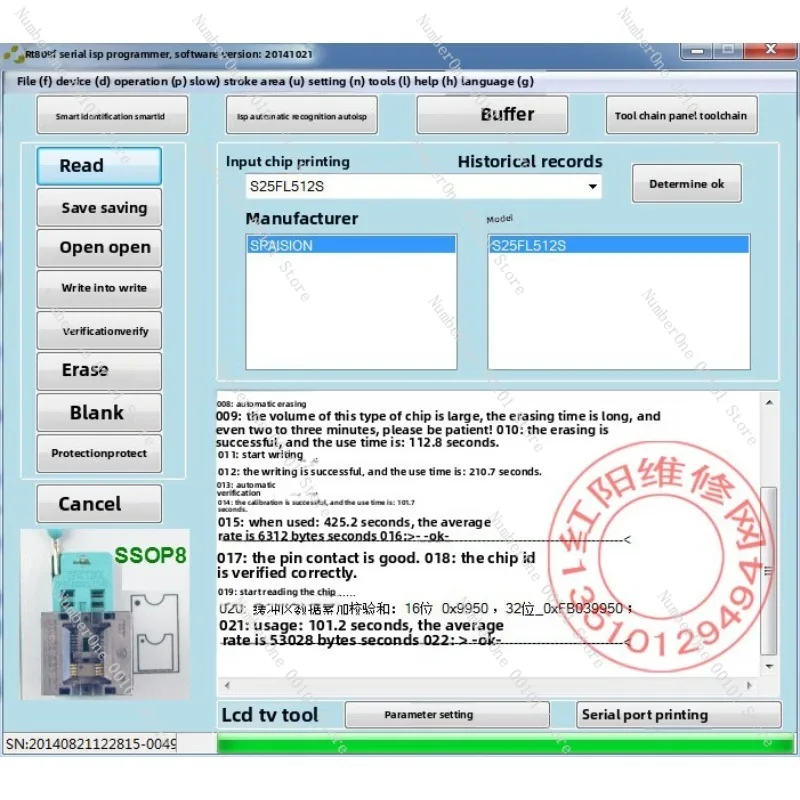Cancel the current operation
The height and width of the screenshot is (800, 800).
tap(99, 504)
